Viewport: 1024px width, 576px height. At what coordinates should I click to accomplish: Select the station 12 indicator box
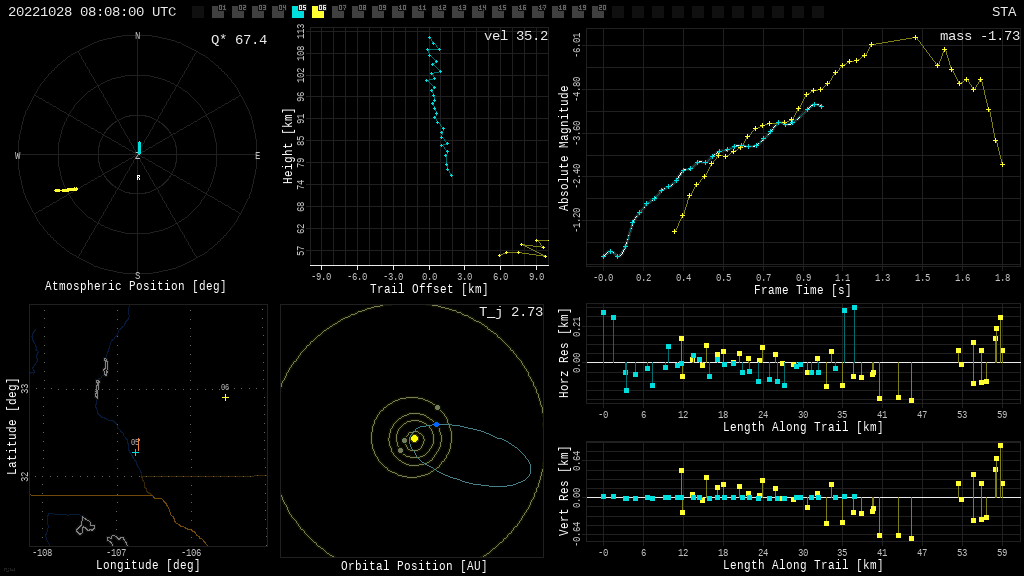(438, 12)
